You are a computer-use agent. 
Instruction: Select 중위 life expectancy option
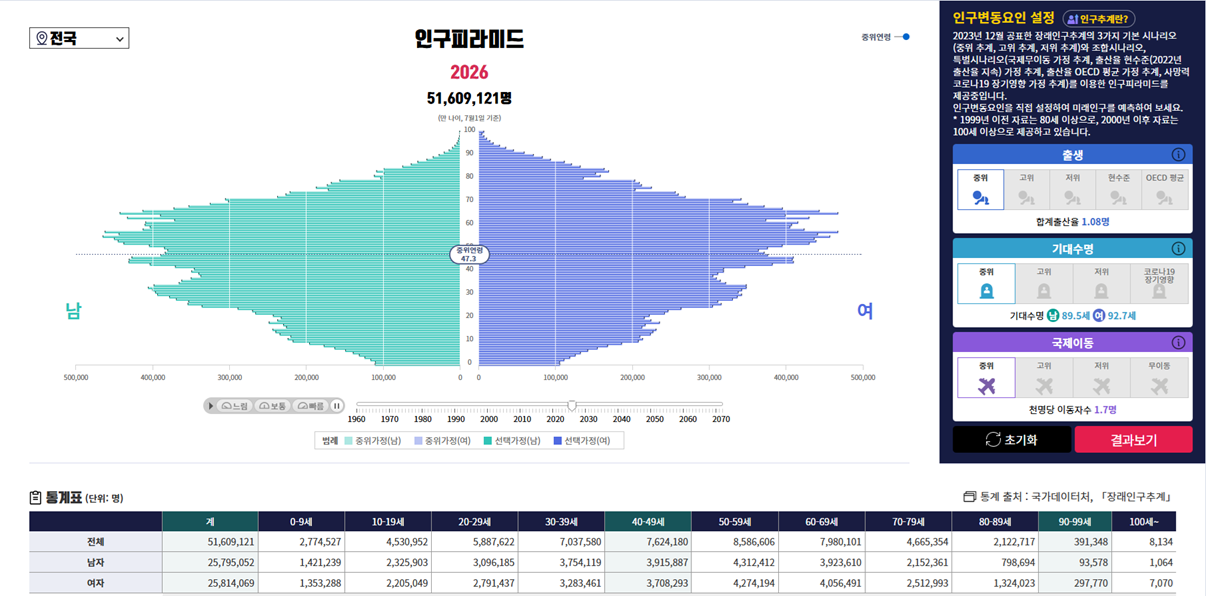click(986, 283)
